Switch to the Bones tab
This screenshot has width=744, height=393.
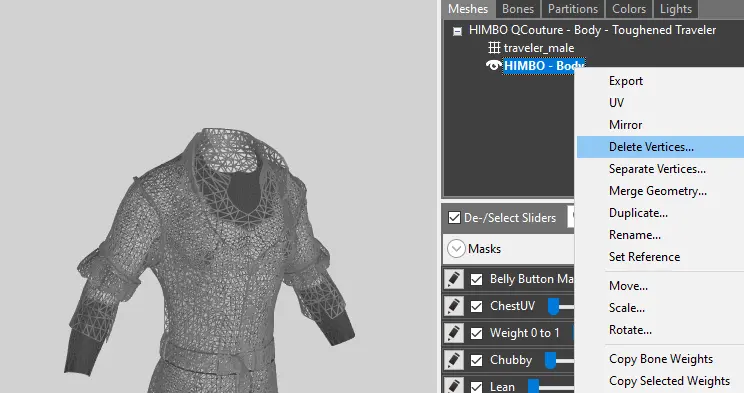click(x=518, y=9)
